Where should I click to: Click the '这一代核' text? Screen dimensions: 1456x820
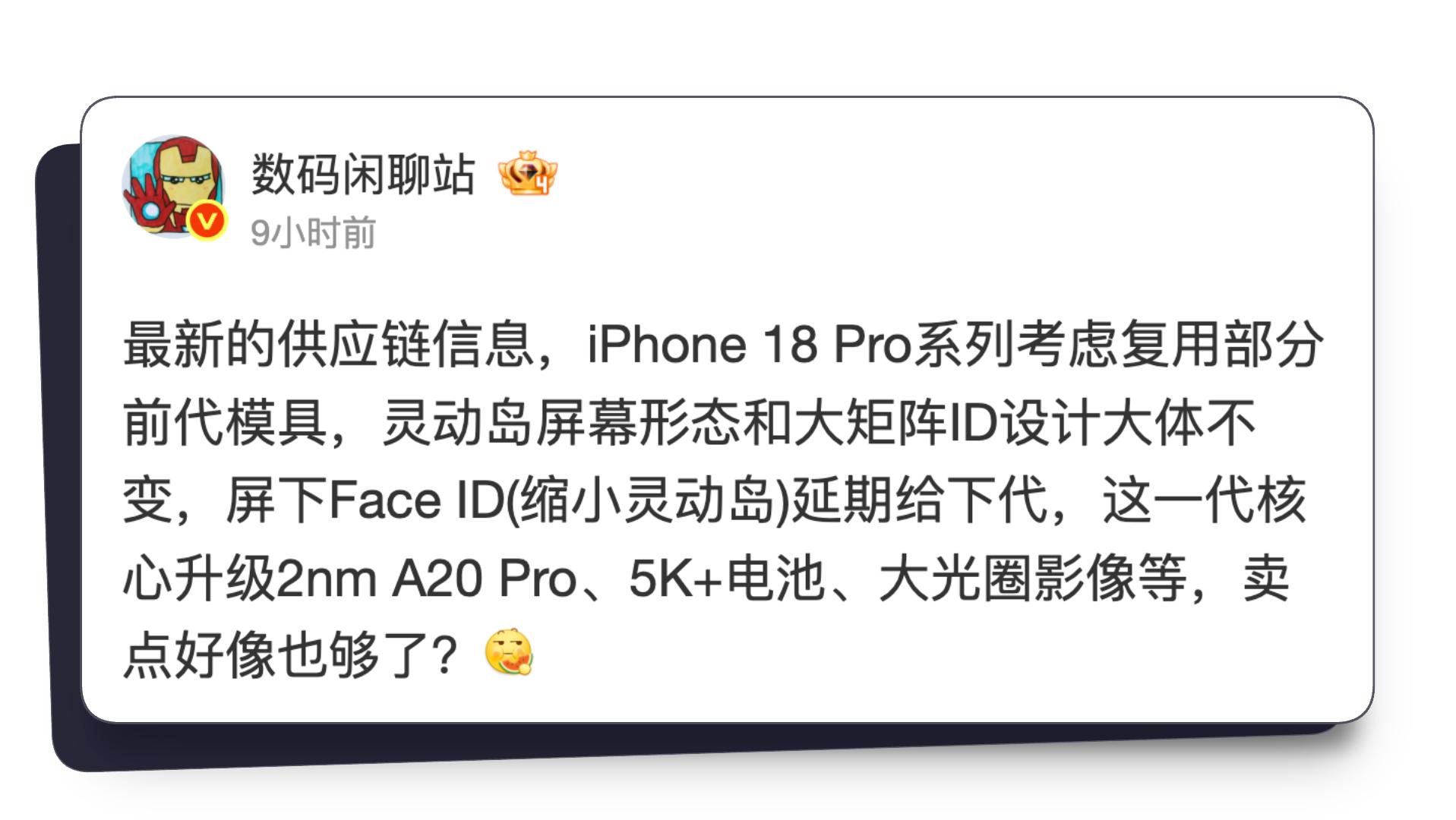tap(1205, 500)
